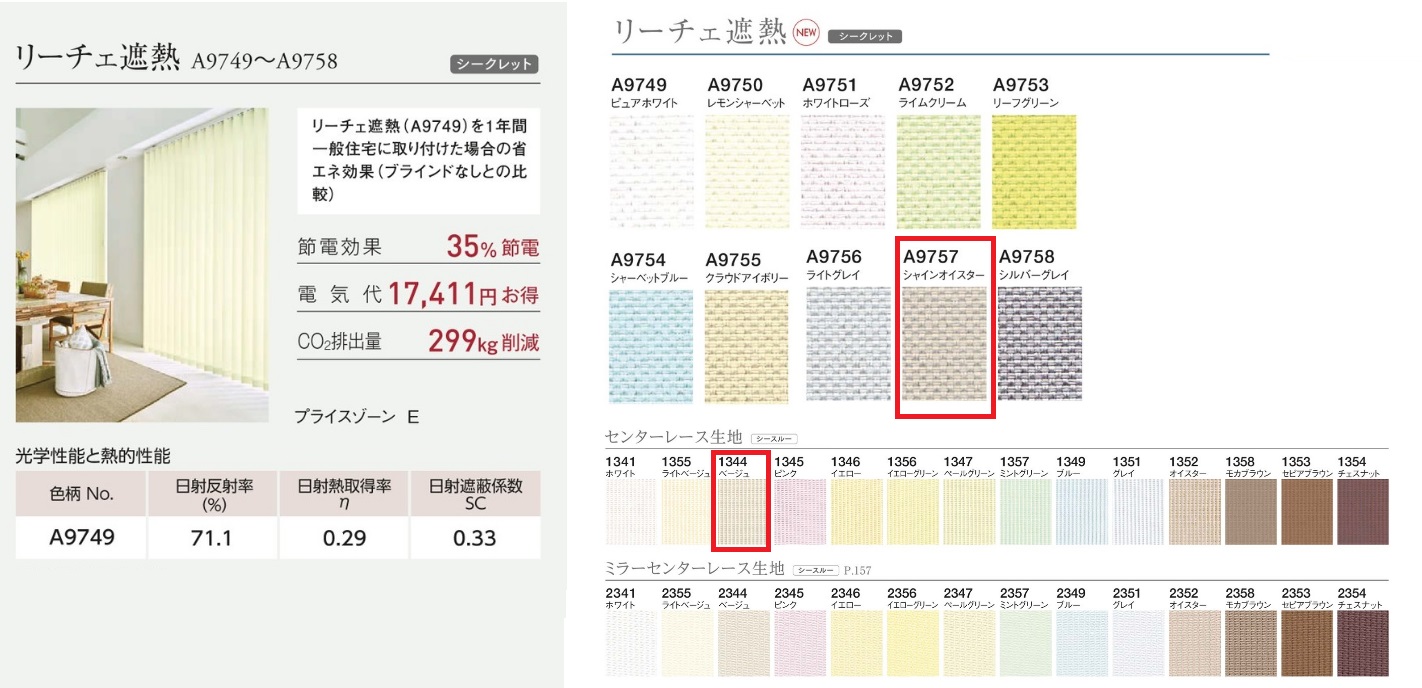Image resolution: width=1422 pixels, height=688 pixels.
Task: Choose mirror lace swatch 2355 ライトベージュ
Action: coord(686,643)
